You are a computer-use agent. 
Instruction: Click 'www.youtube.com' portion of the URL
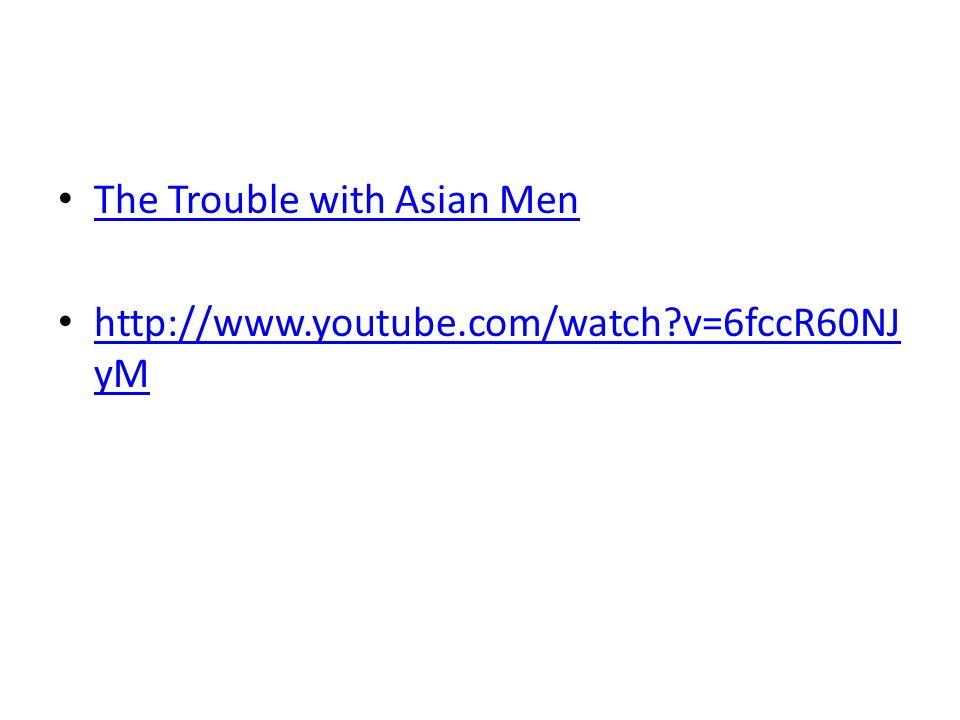pyautogui.click(x=377, y=324)
